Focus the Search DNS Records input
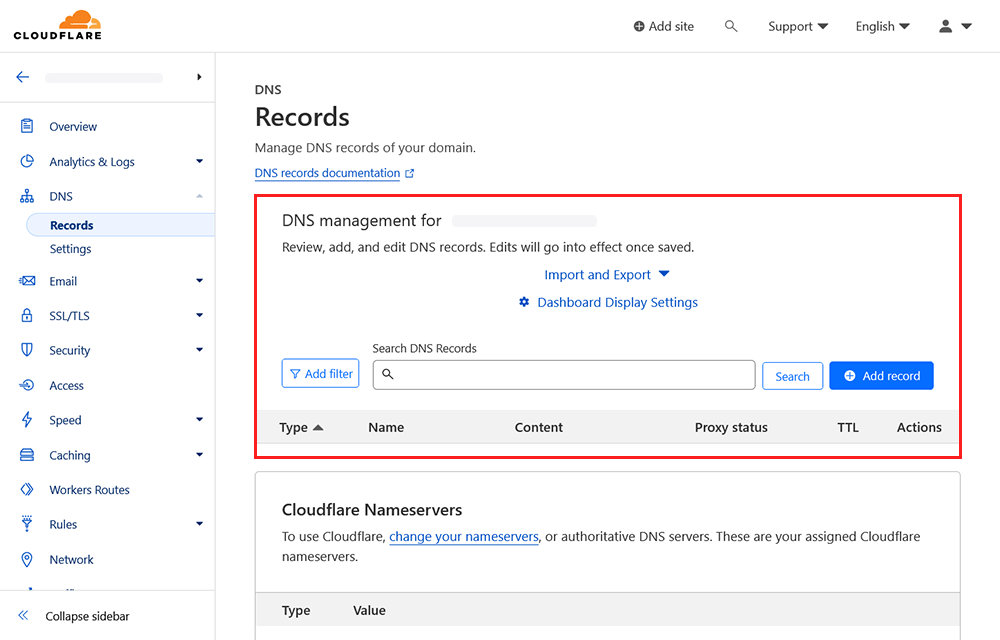The image size is (1000, 640). tap(564, 375)
